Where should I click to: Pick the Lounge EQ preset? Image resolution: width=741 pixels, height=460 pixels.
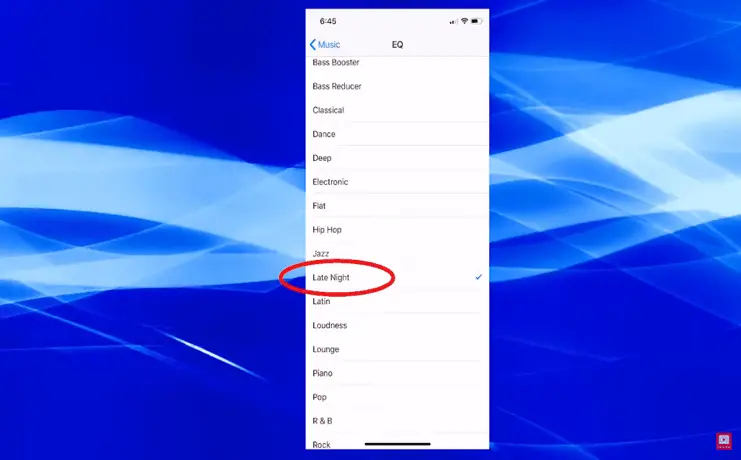point(397,349)
